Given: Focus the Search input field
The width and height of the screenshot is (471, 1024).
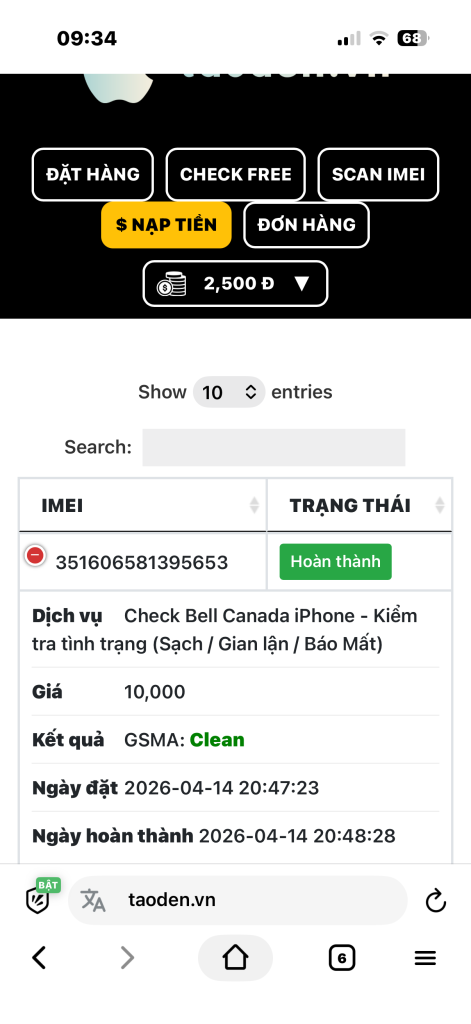Looking at the screenshot, I should pyautogui.click(x=274, y=447).
